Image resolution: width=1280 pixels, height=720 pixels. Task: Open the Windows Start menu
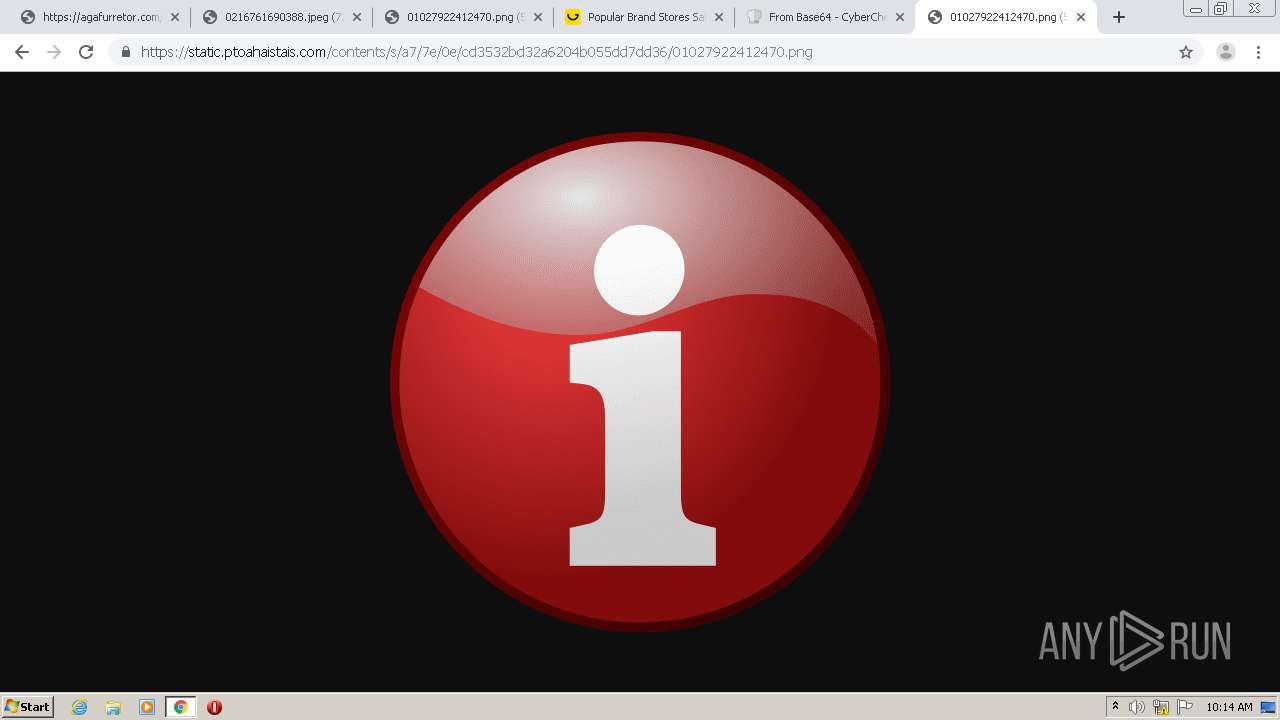pos(28,706)
